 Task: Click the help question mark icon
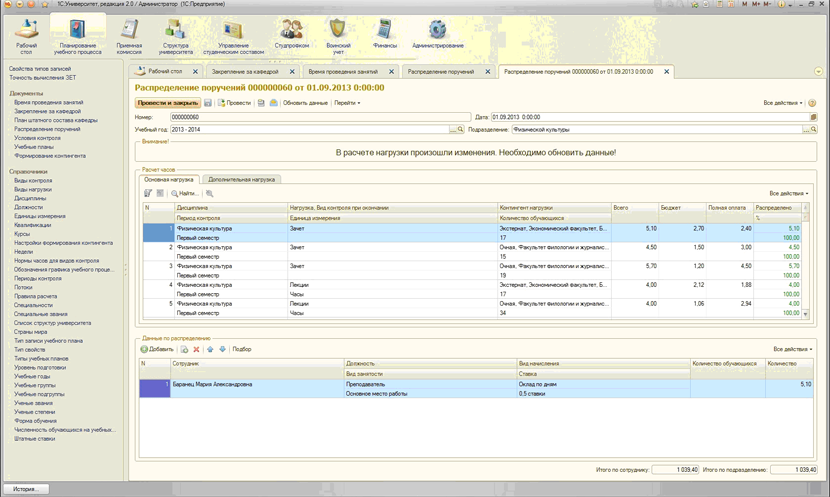point(812,103)
